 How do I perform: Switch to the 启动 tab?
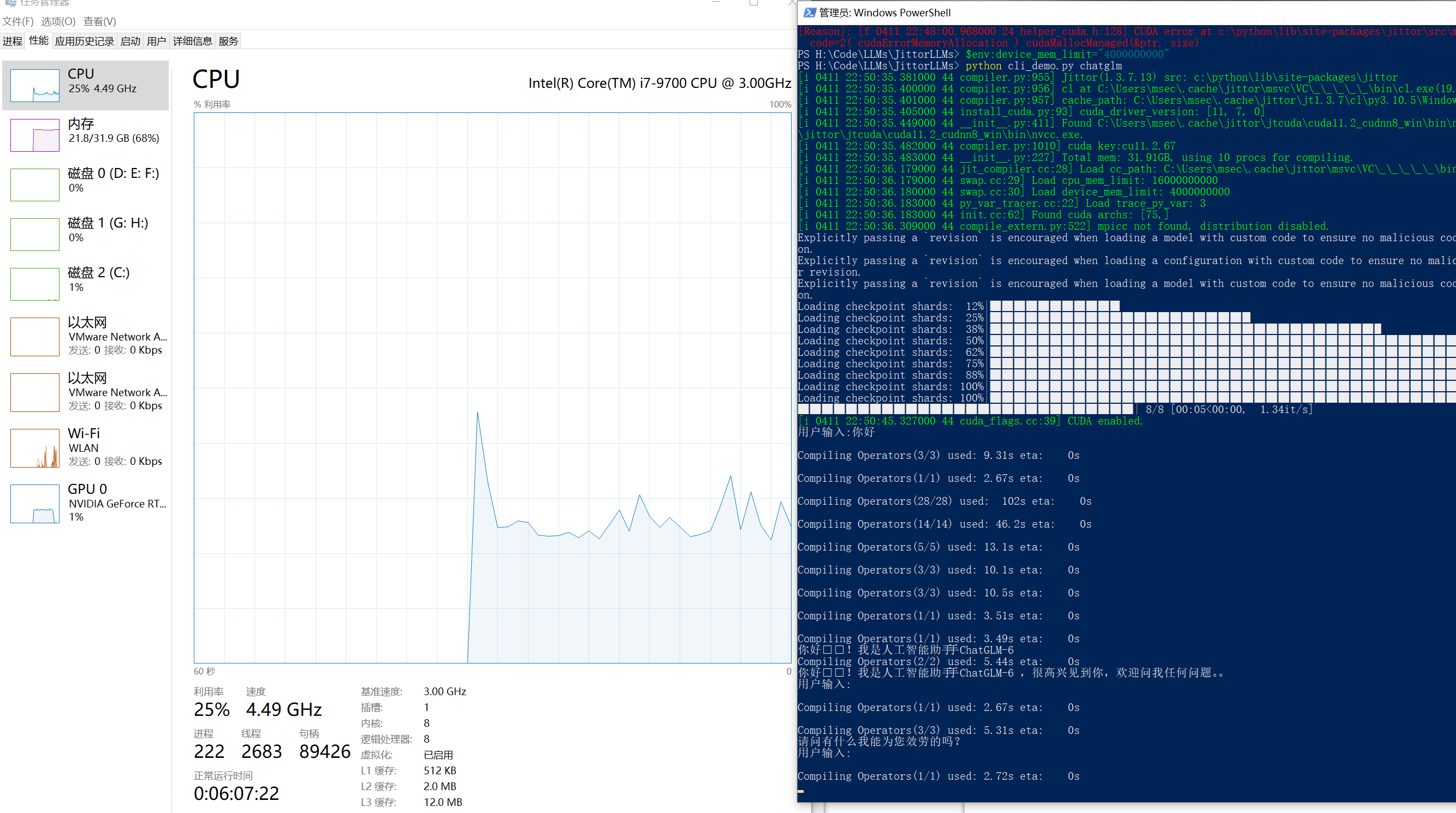[x=130, y=41]
